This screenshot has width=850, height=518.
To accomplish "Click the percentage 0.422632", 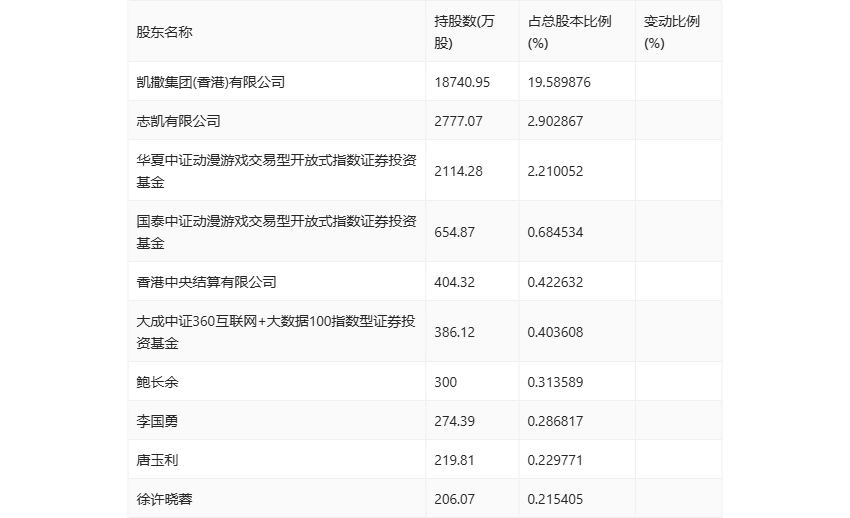I will [x=555, y=282].
